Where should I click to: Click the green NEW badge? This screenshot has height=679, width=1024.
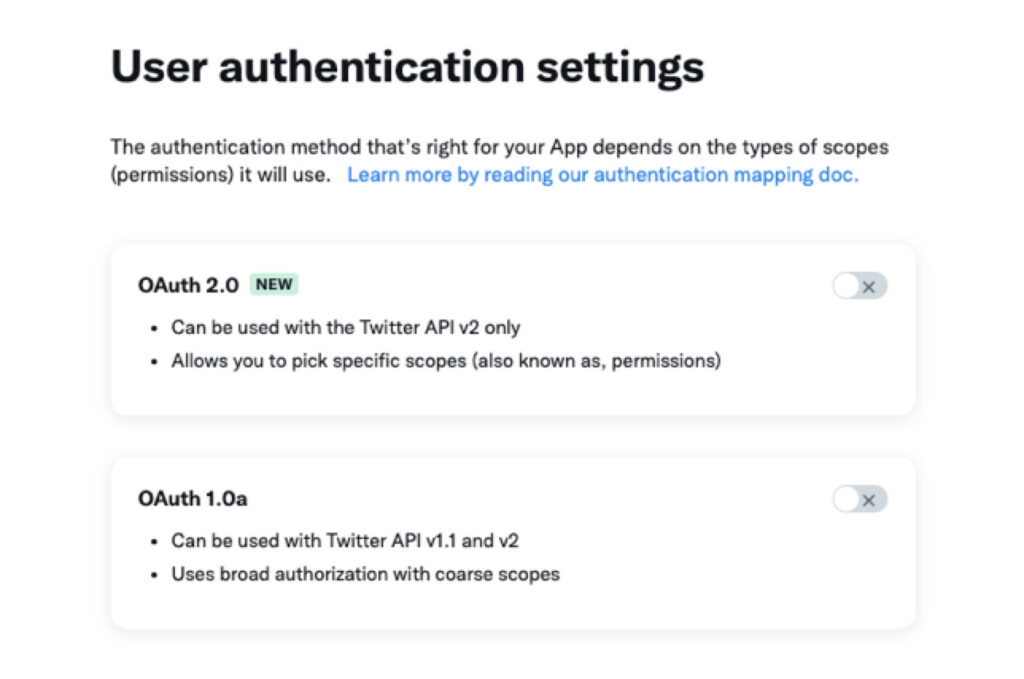[x=274, y=285]
